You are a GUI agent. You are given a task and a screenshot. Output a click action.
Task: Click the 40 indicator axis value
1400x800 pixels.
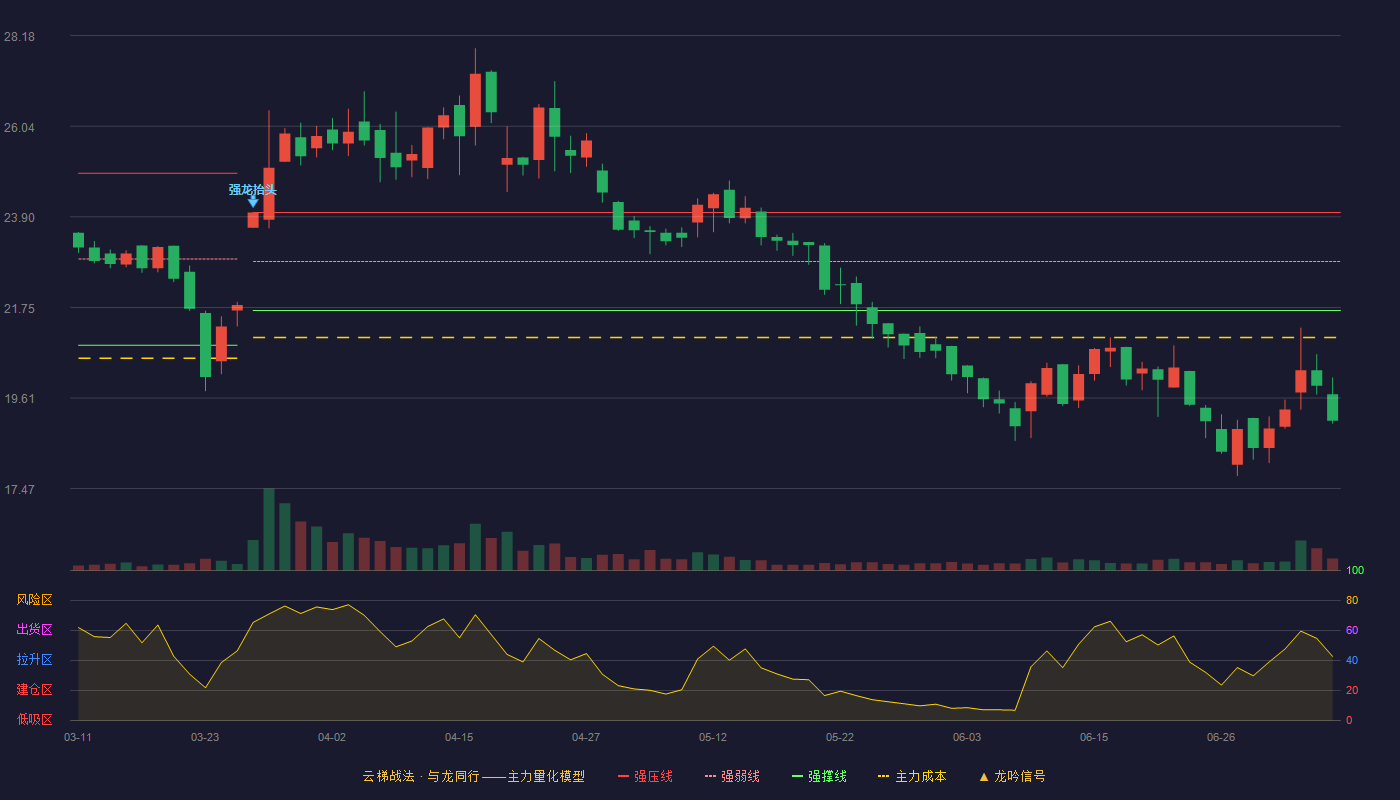[1352, 660]
